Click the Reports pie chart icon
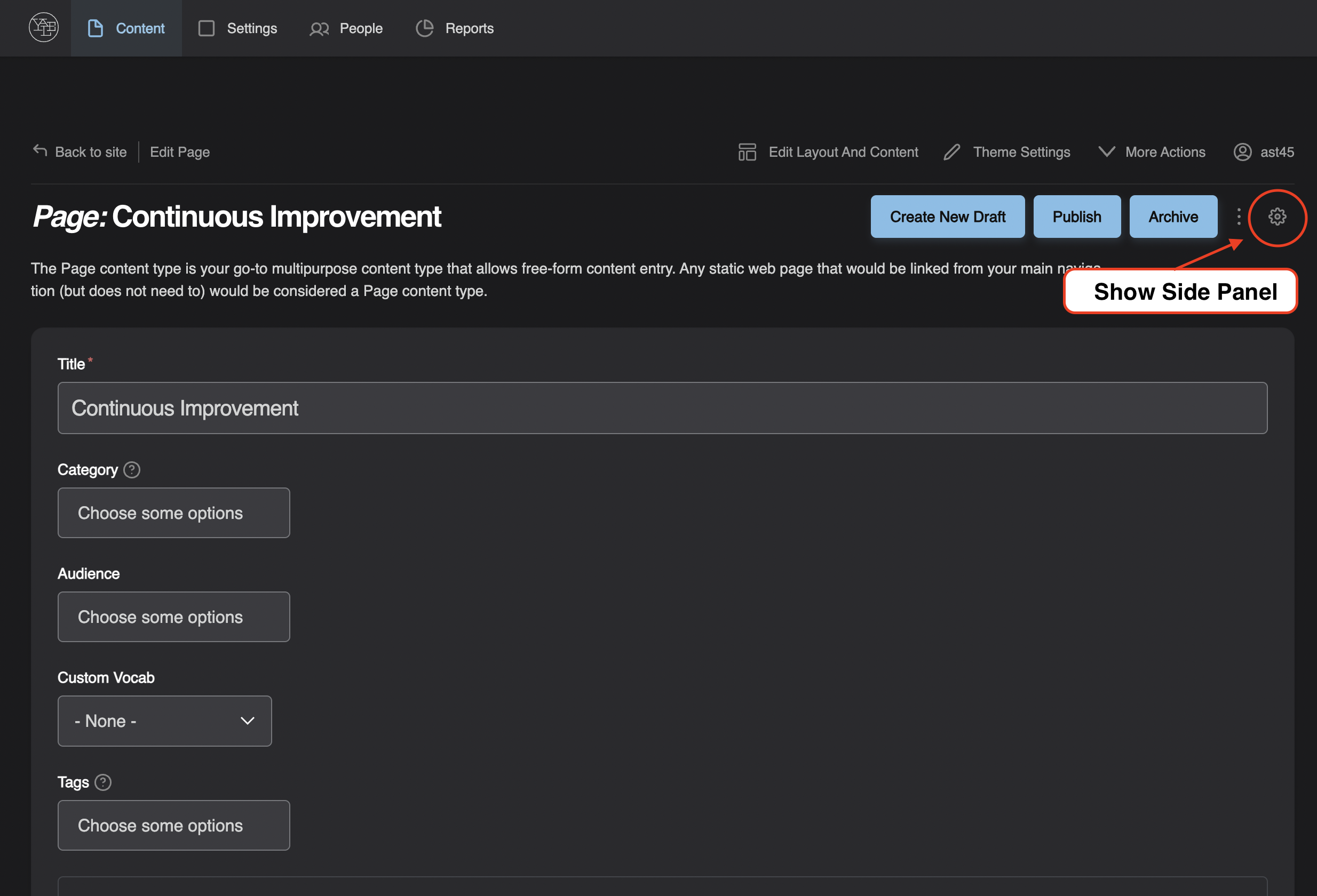The width and height of the screenshot is (1317, 896). click(424, 28)
